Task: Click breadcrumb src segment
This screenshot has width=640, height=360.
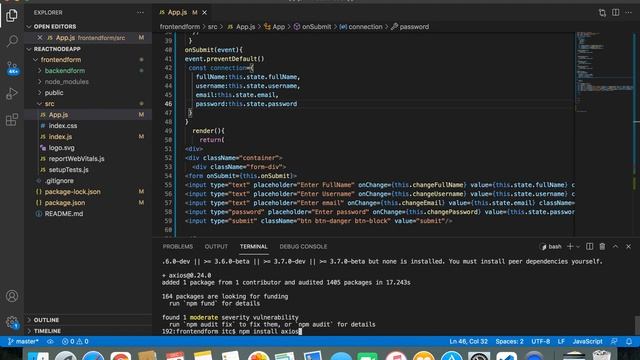Action: click(213, 27)
